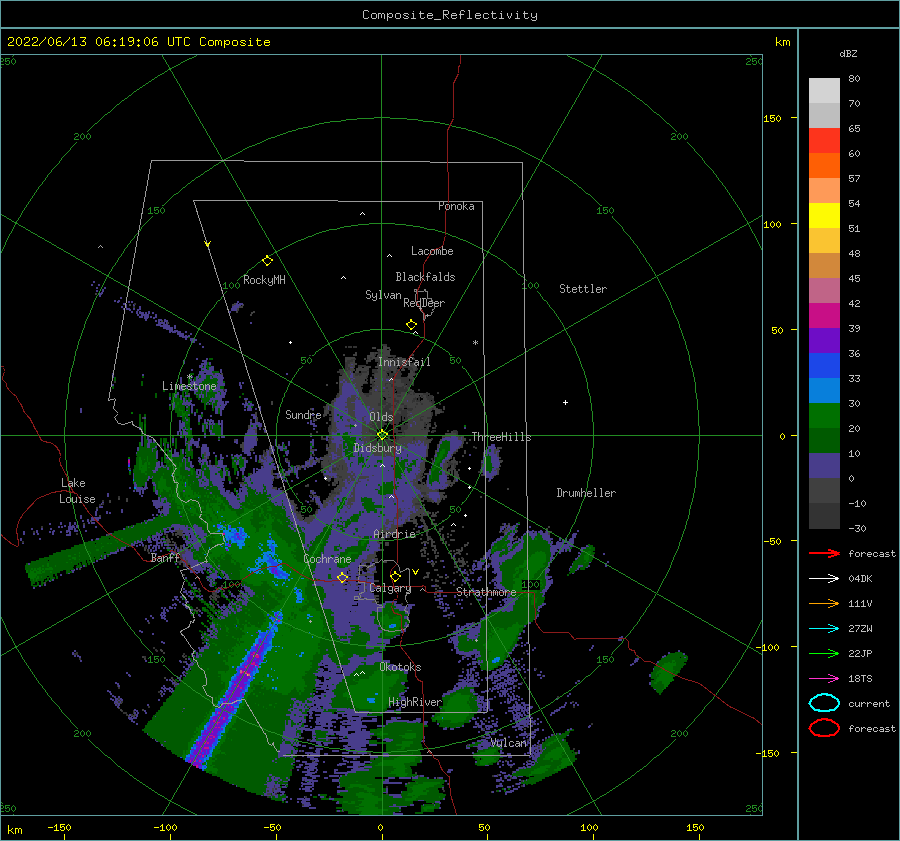Click the 'Sundre' city label
900x841 pixels.
[x=303, y=414]
